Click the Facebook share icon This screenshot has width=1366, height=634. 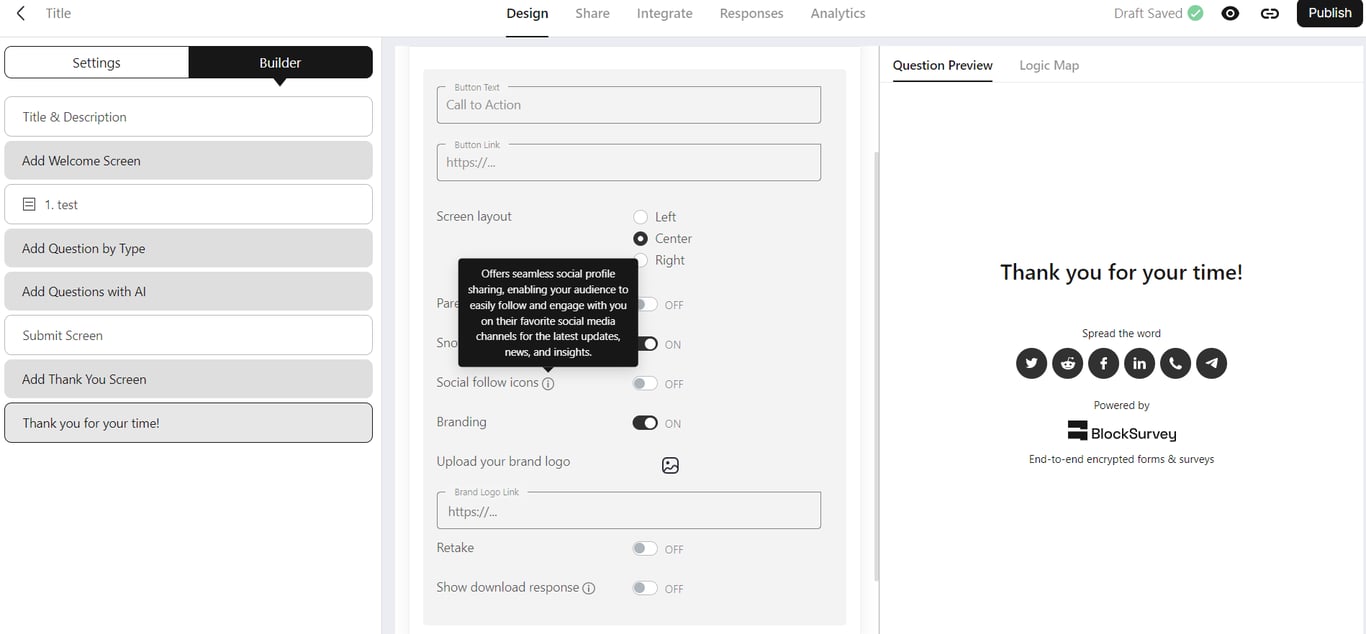(x=1103, y=363)
